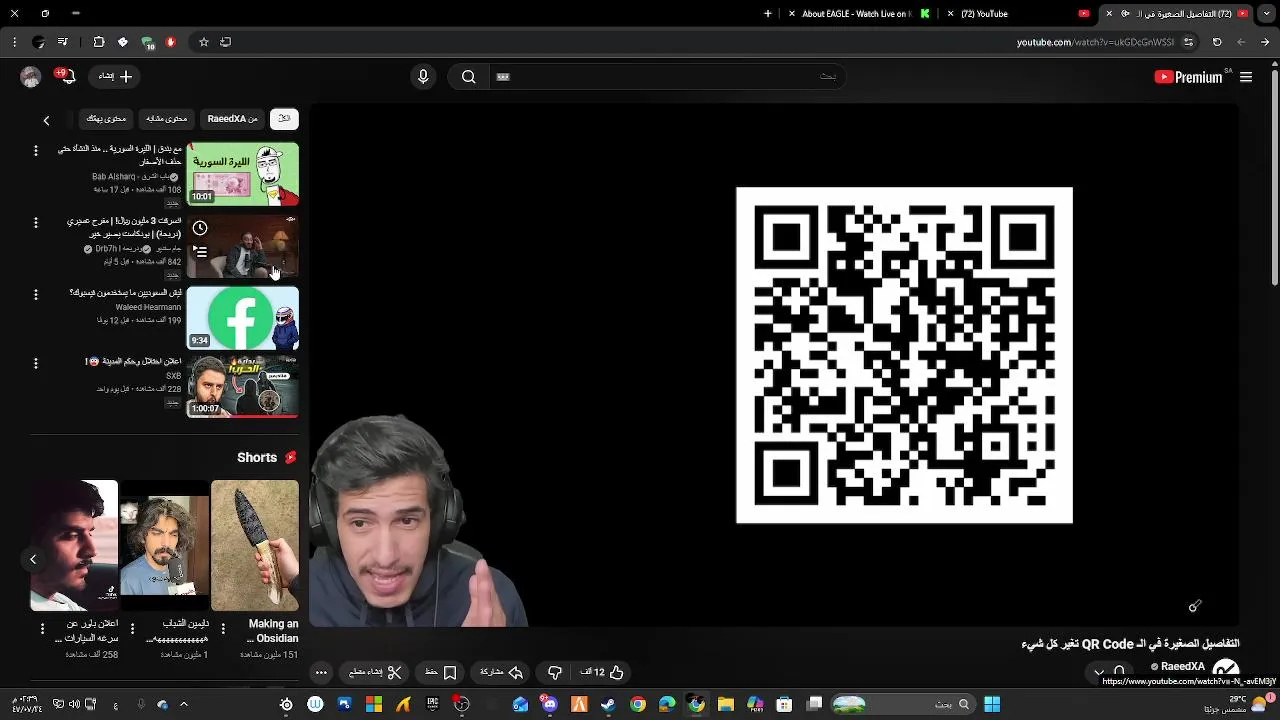The image size is (1280, 720).
Task: Open the Windows Start button
Action: pos(992,704)
